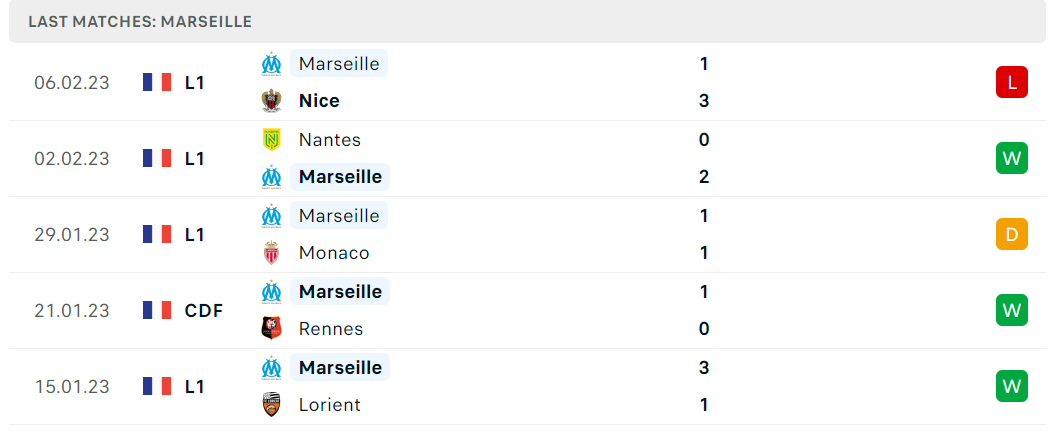Click the red L loss badge
This screenshot has height=432, width=1060.
coord(1011,82)
